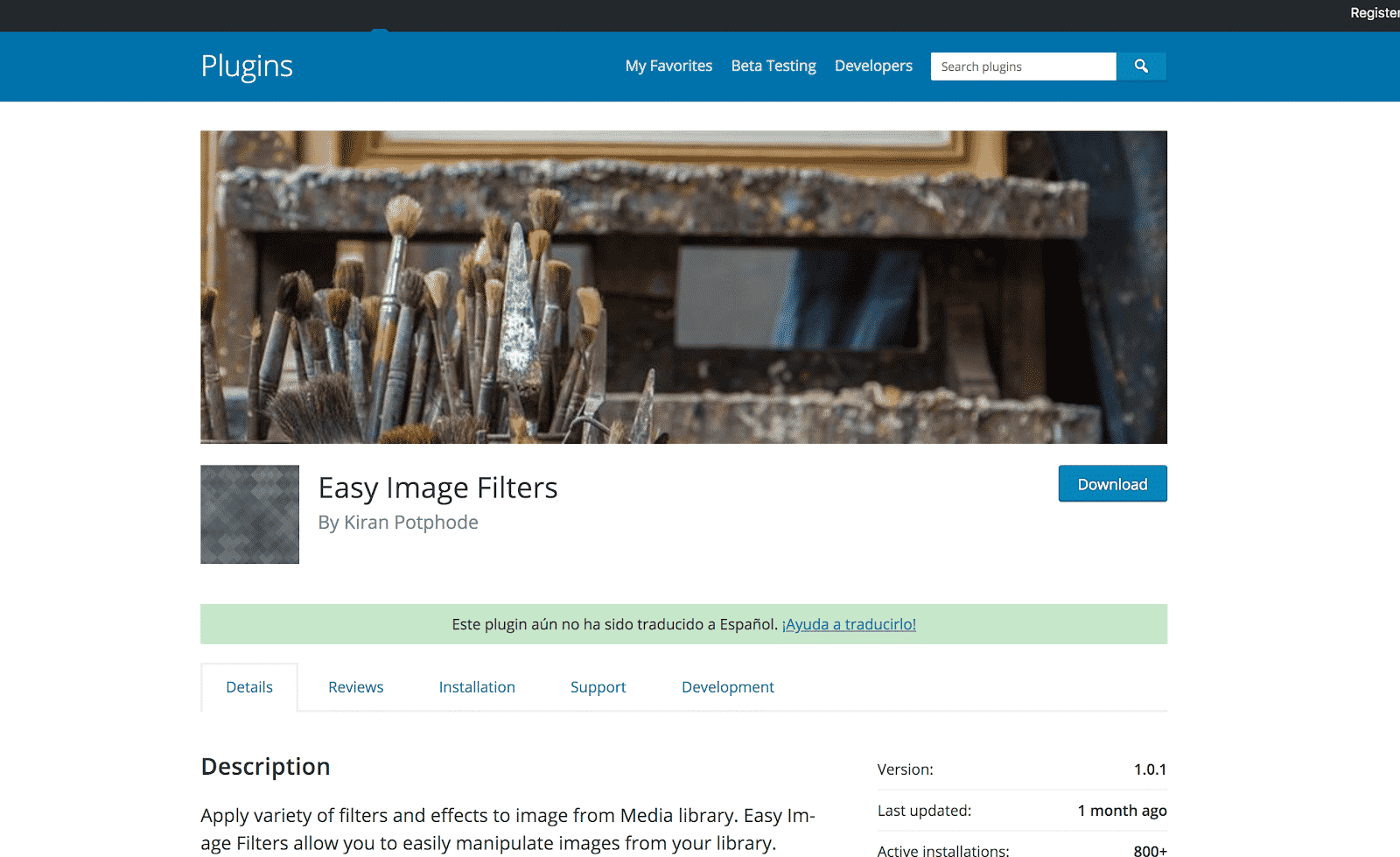
Task: Click the Kiran Potphode author name
Action: (410, 523)
